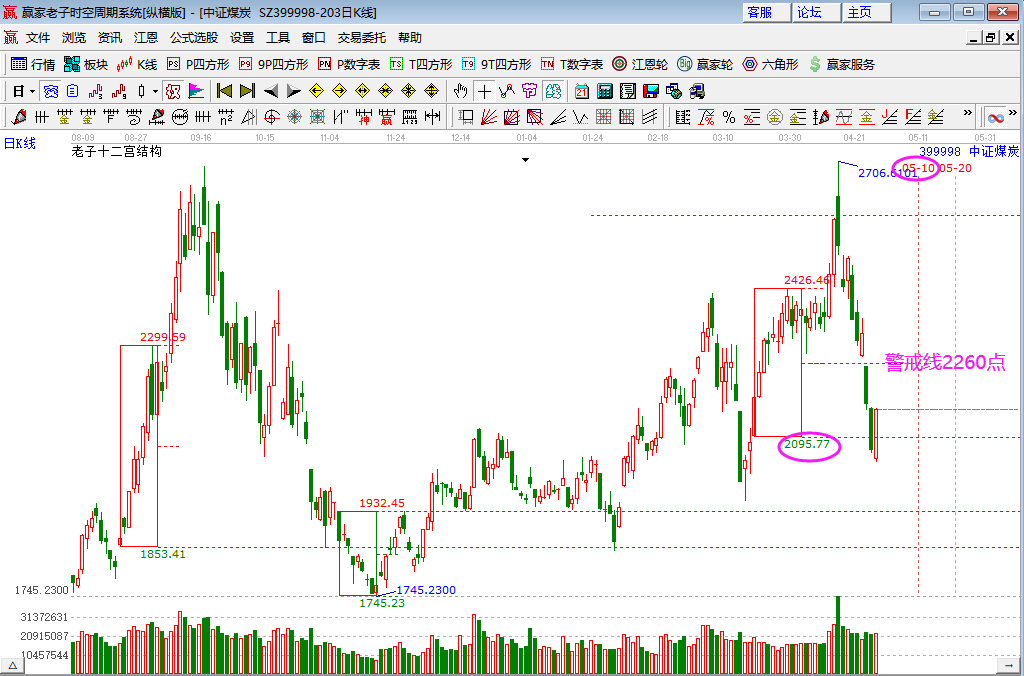Open the calculator icon

[x=605, y=91]
